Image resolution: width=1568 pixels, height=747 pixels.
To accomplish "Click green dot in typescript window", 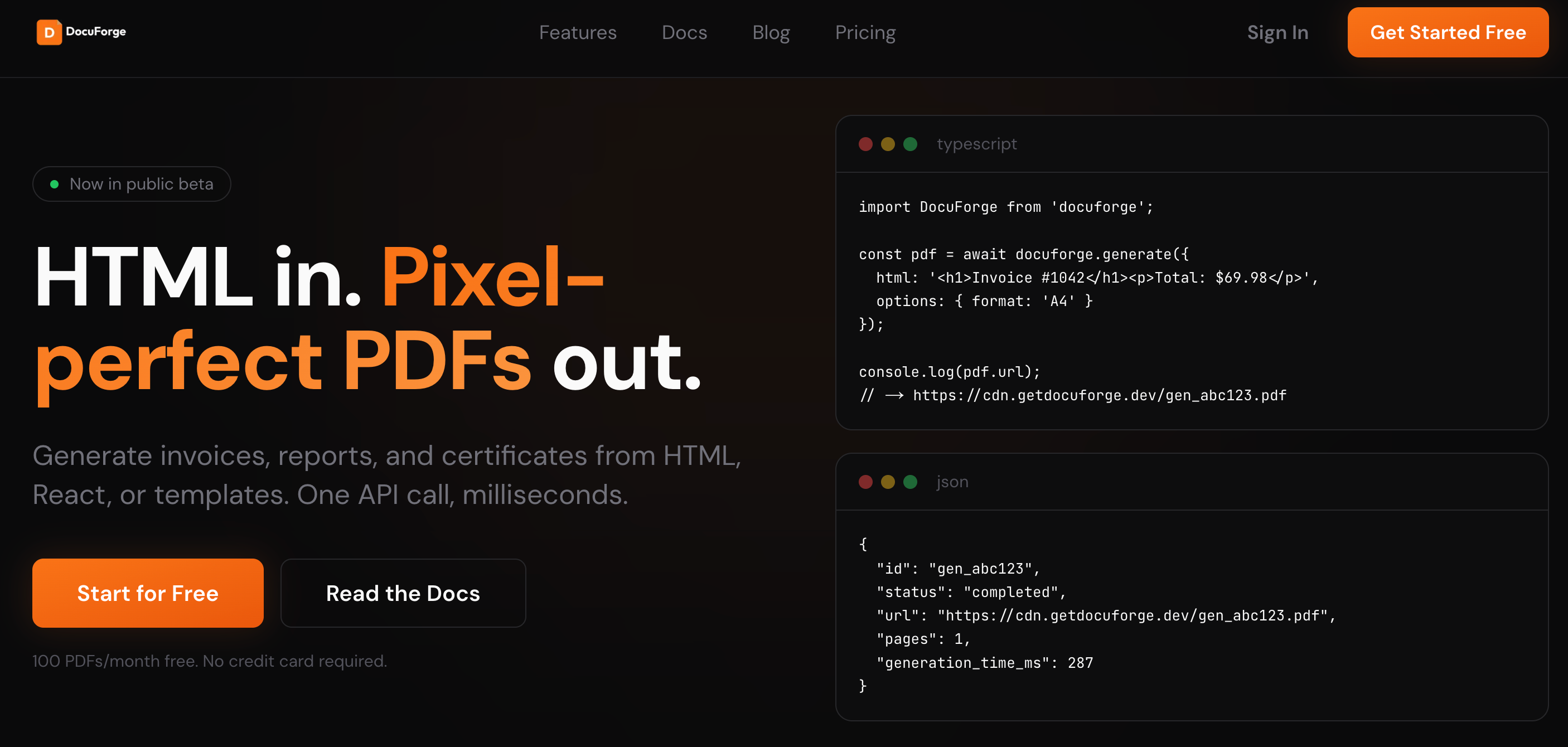I will [910, 144].
